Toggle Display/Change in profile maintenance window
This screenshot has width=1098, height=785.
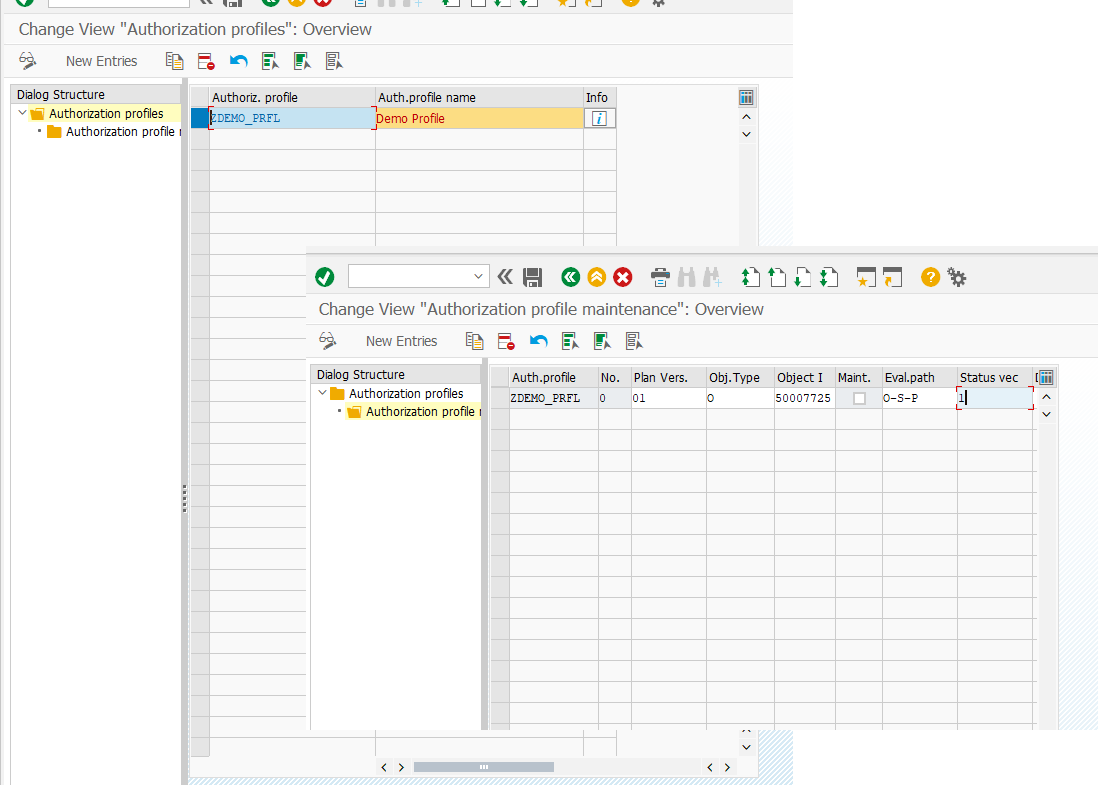[x=327, y=341]
